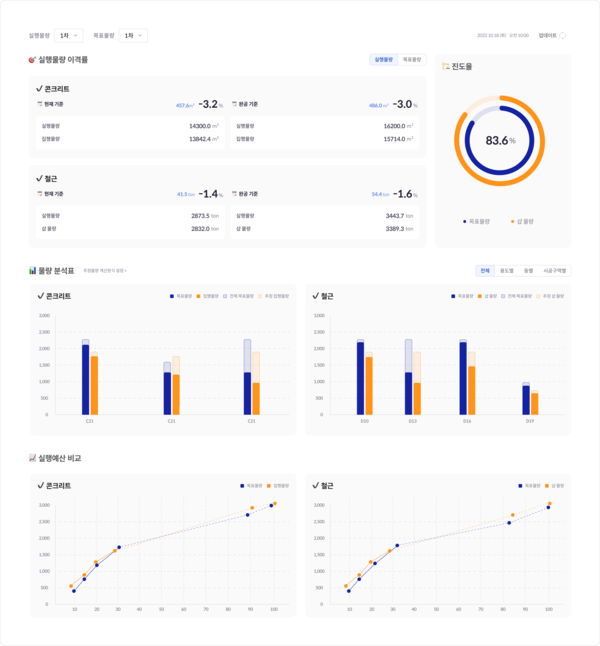Click the target icon beside 실행물량 이격률

(33, 60)
